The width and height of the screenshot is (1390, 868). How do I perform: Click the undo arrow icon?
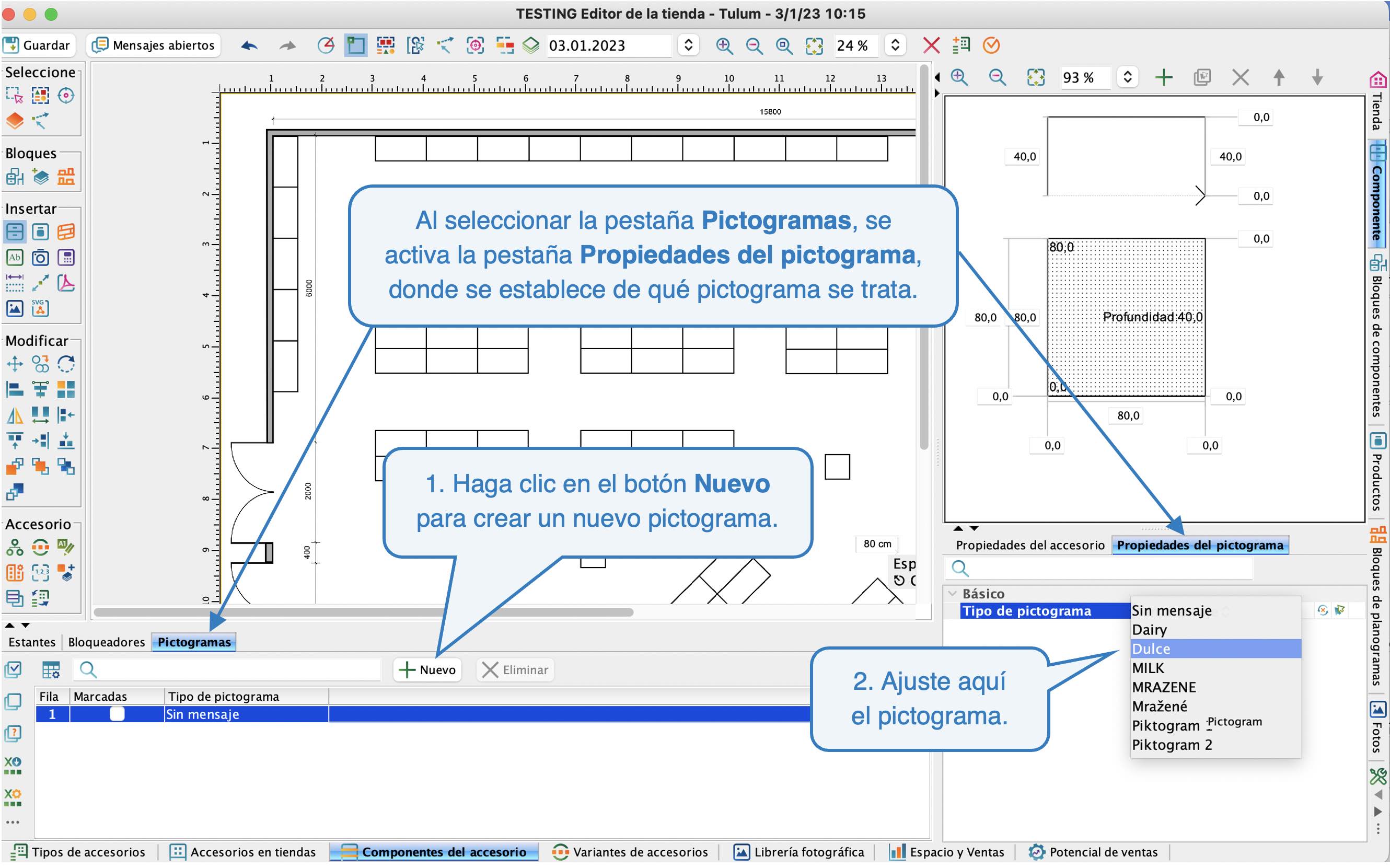click(249, 45)
